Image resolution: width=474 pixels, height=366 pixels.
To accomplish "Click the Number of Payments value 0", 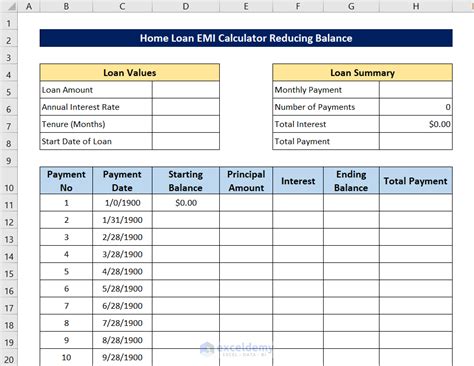I will [x=416, y=107].
